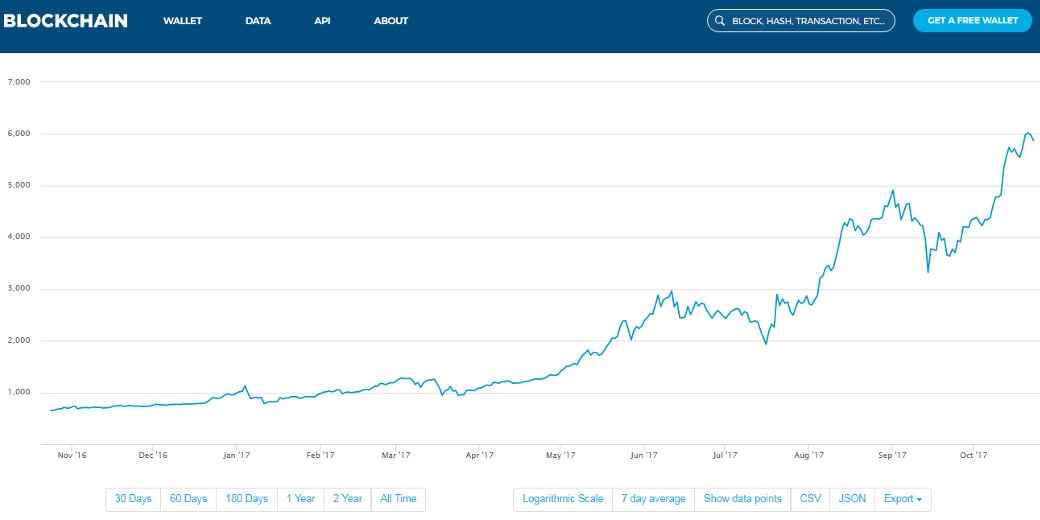Viewport: 1040px width, 520px height.
Task: Enable the 7 day average
Action: (x=653, y=499)
